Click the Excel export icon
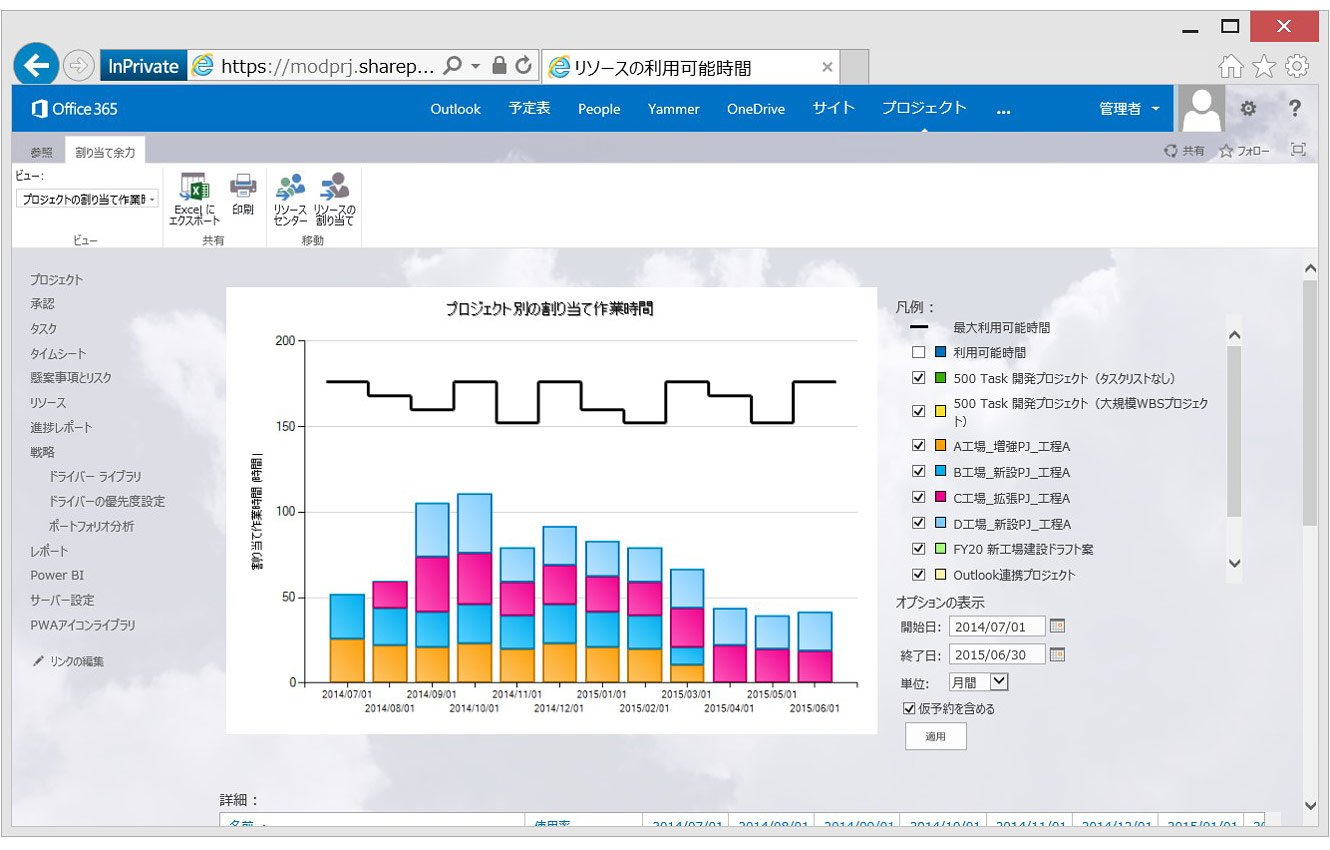Screen dimensions: 1330x850 click(192, 187)
